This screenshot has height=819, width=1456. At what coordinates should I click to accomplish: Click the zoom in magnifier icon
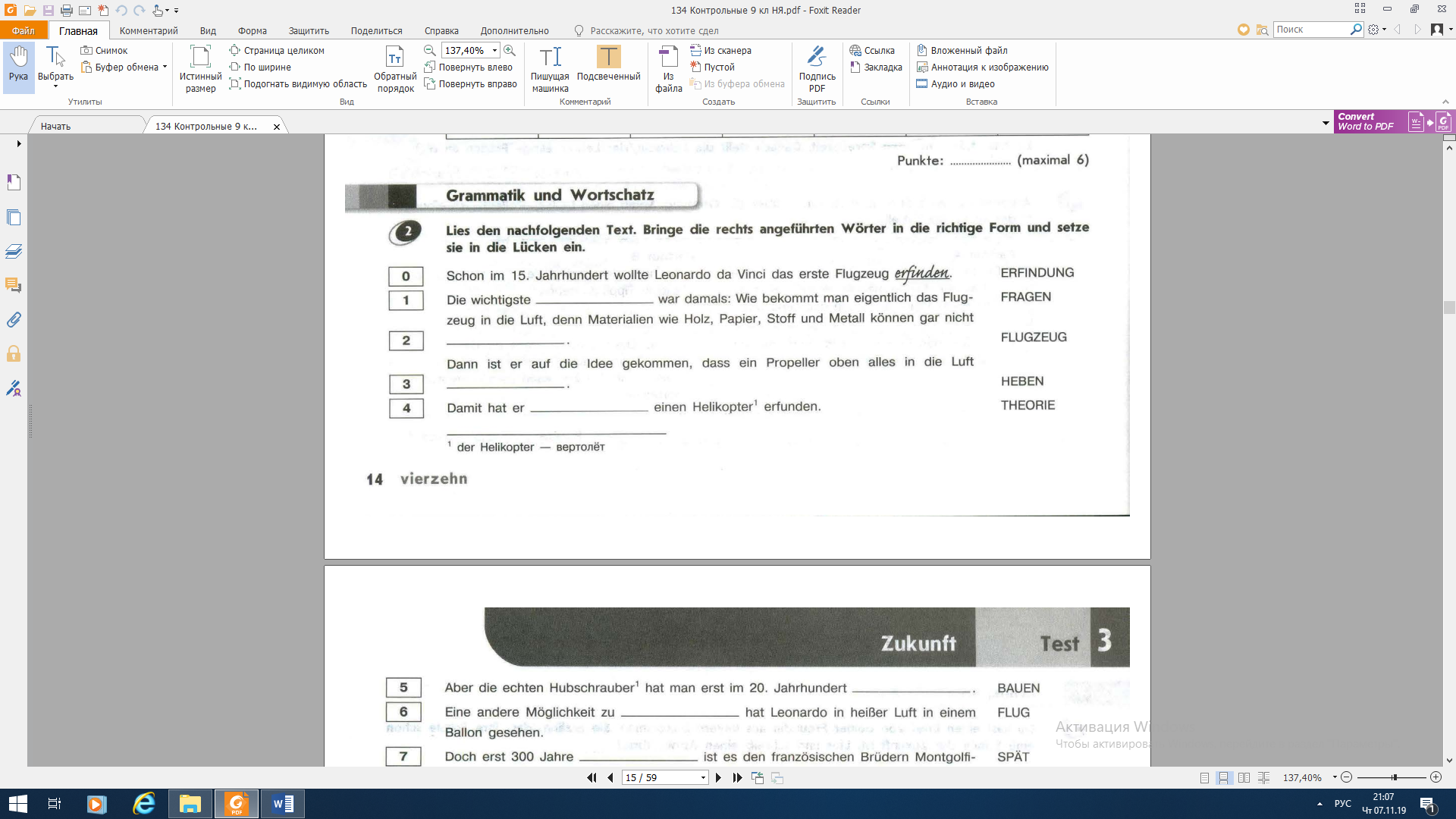coord(510,50)
